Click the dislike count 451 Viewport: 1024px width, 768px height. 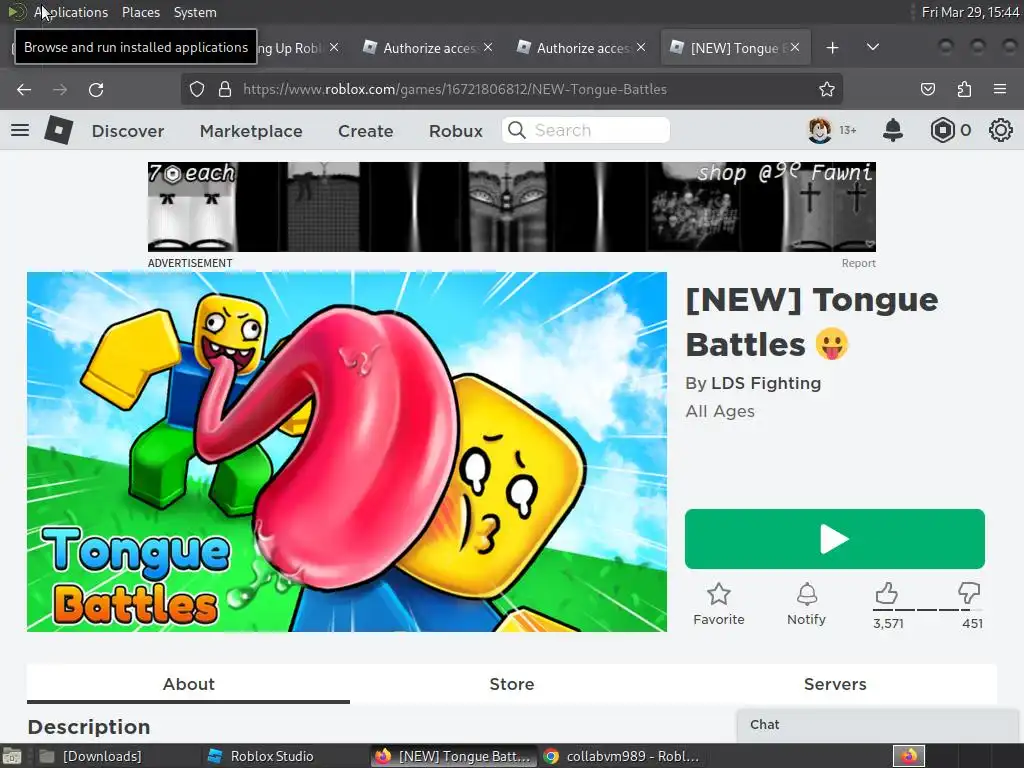click(x=972, y=623)
